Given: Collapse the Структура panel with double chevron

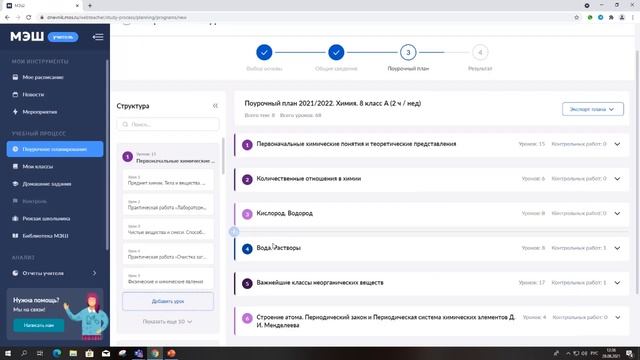Looking at the screenshot, I should point(215,106).
